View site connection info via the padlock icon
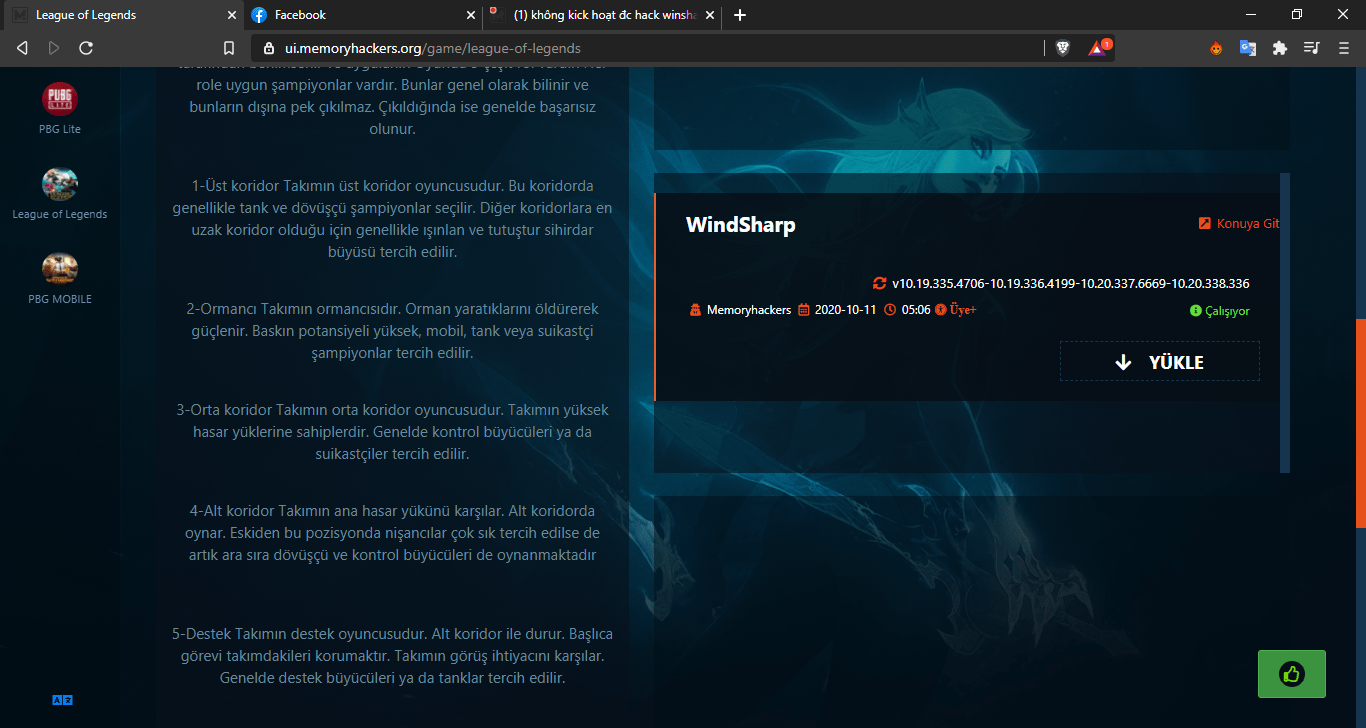The image size is (1366, 728). coord(269,48)
